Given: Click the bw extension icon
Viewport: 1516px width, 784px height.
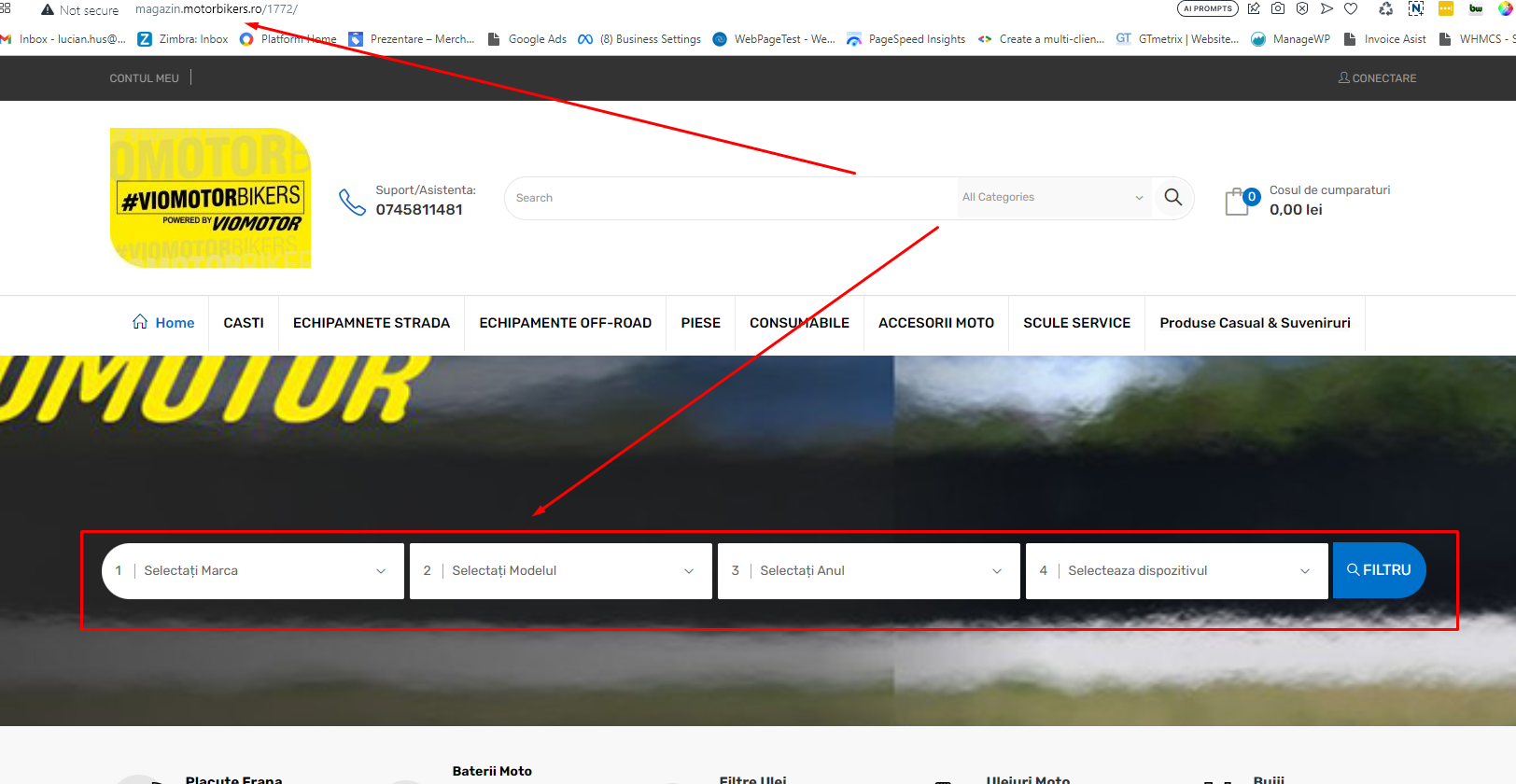Looking at the screenshot, I should pyautogui.click(x=1476, y=8).
